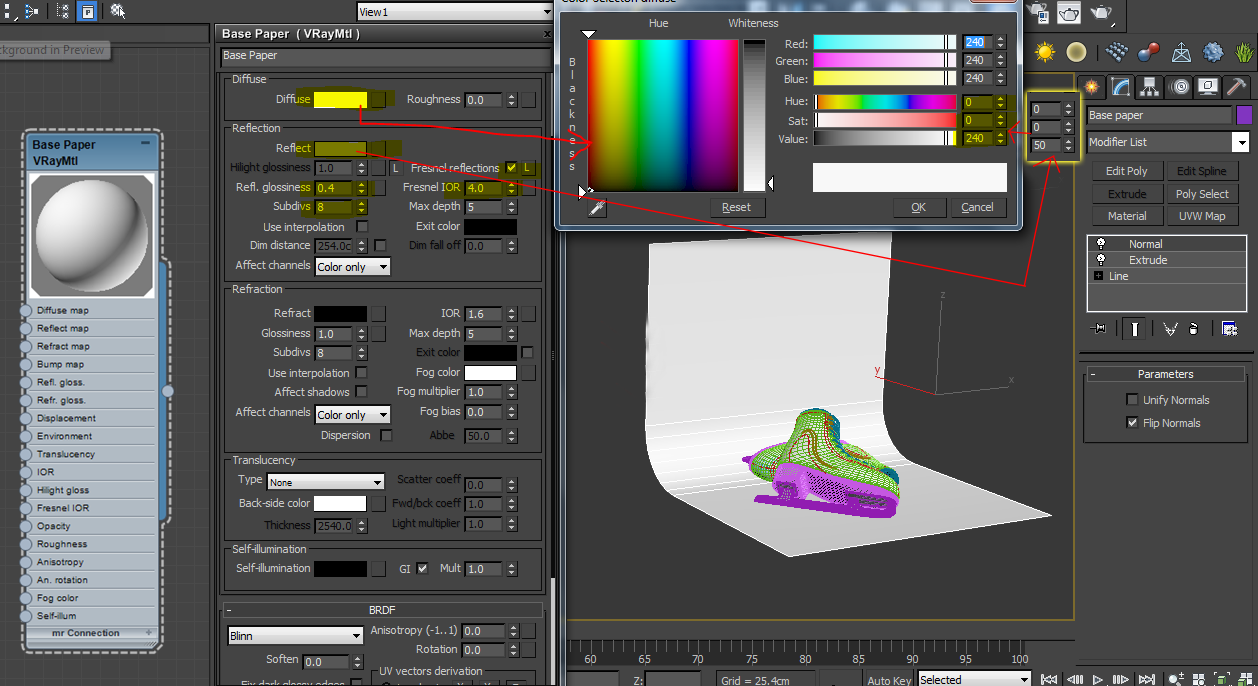This screenshot has width=1258, height=686.
Task: Open the Selected key filter dropdown
Action: pos(974,679)
